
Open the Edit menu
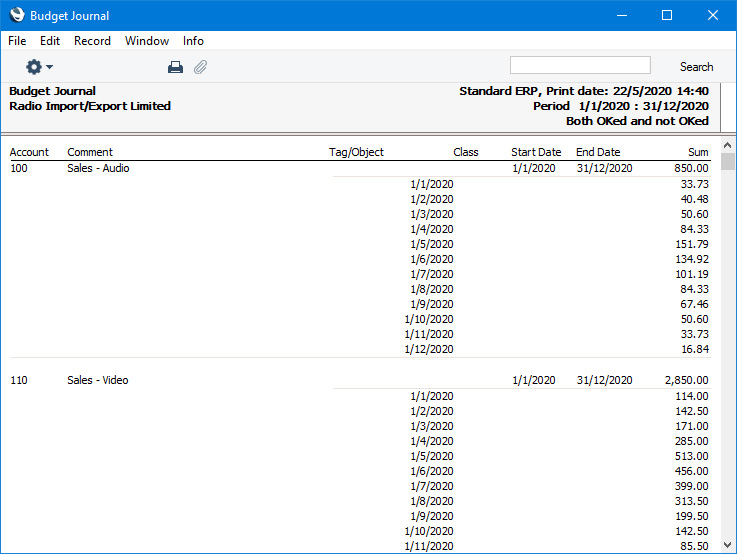click(x=50, y=41)
